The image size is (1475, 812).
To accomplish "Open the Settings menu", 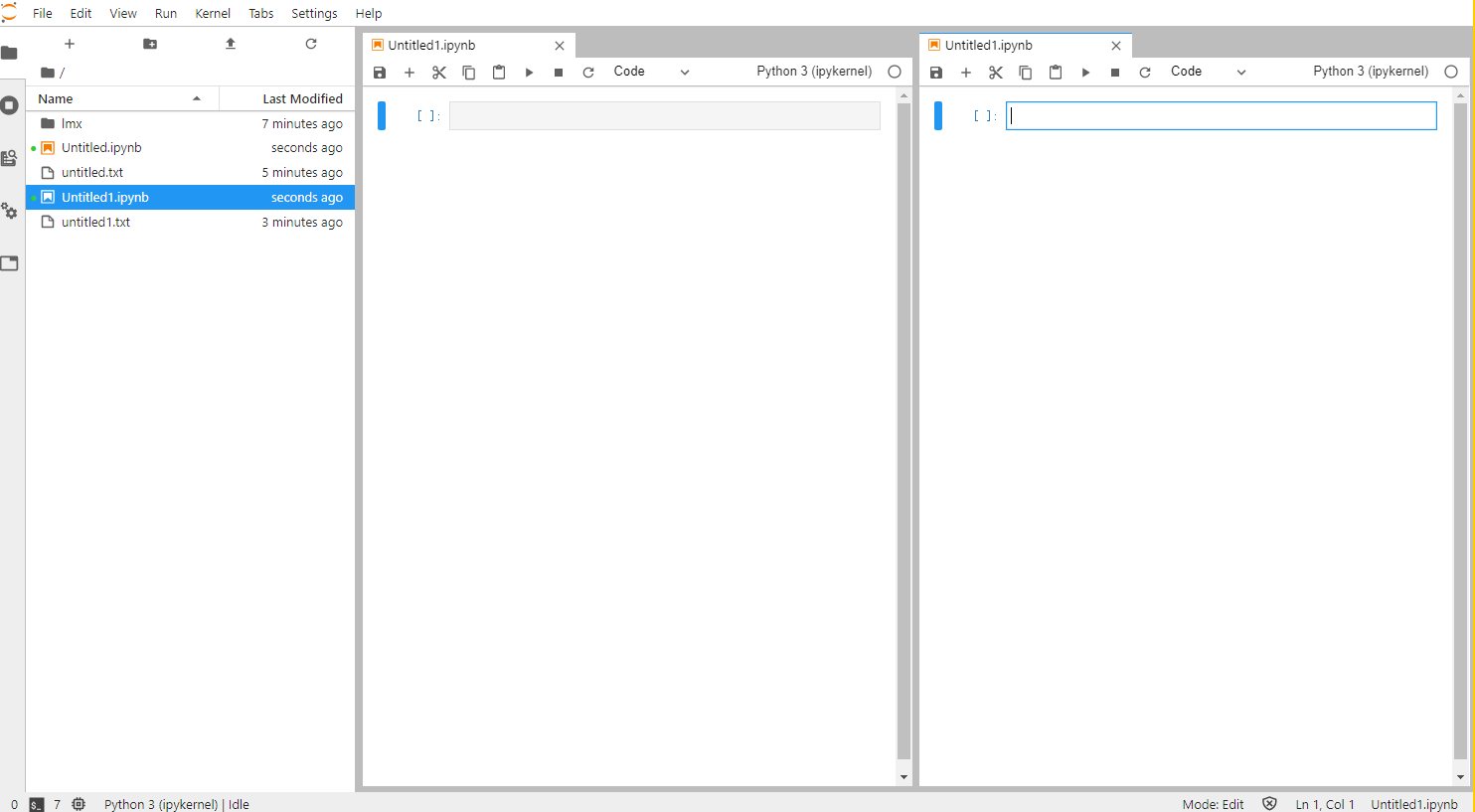I will click(314, 13).
